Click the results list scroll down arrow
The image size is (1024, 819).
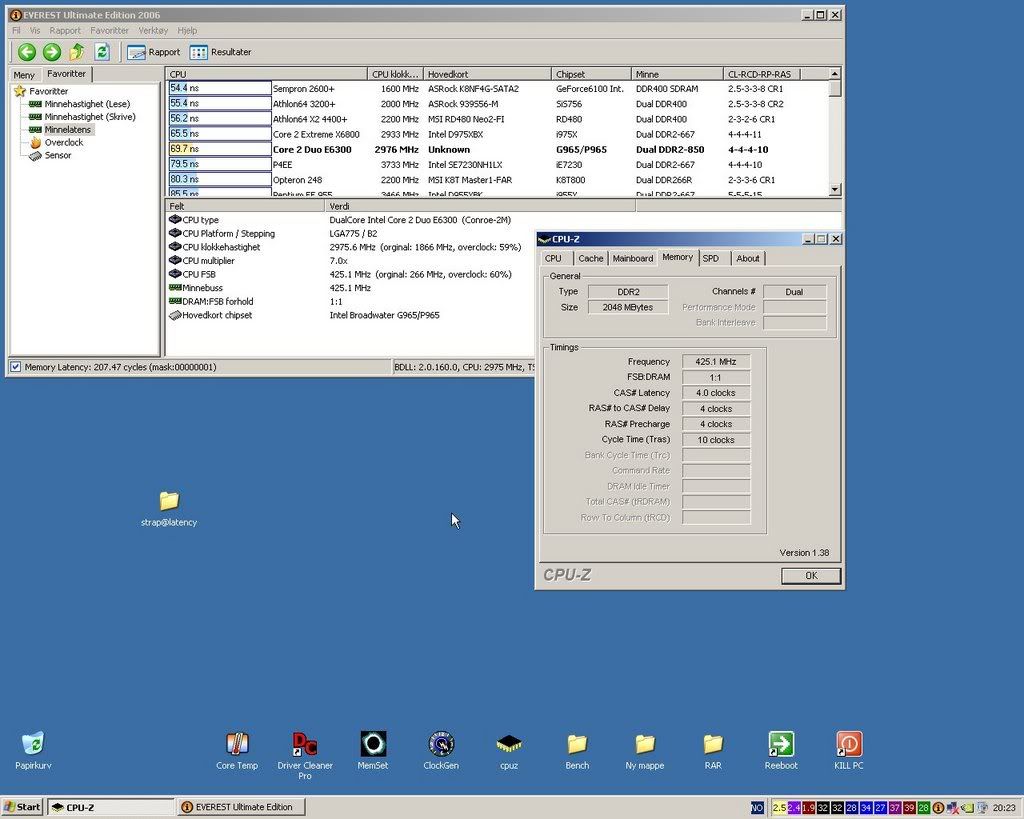click(x=835, y=189)
